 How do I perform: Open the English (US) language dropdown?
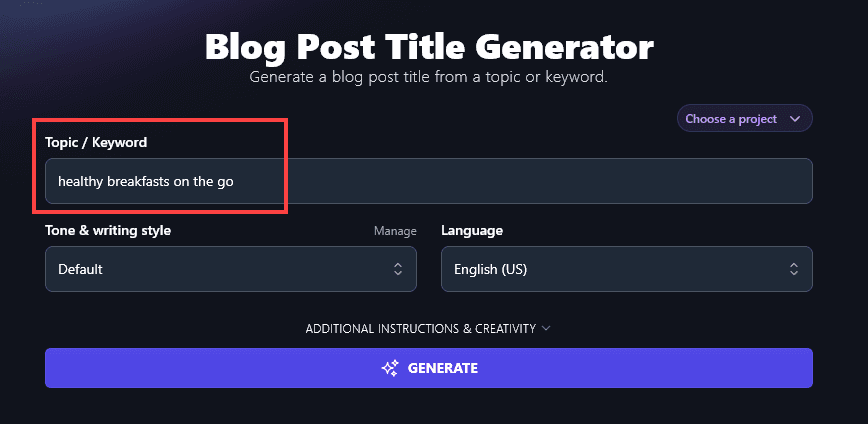626,269
